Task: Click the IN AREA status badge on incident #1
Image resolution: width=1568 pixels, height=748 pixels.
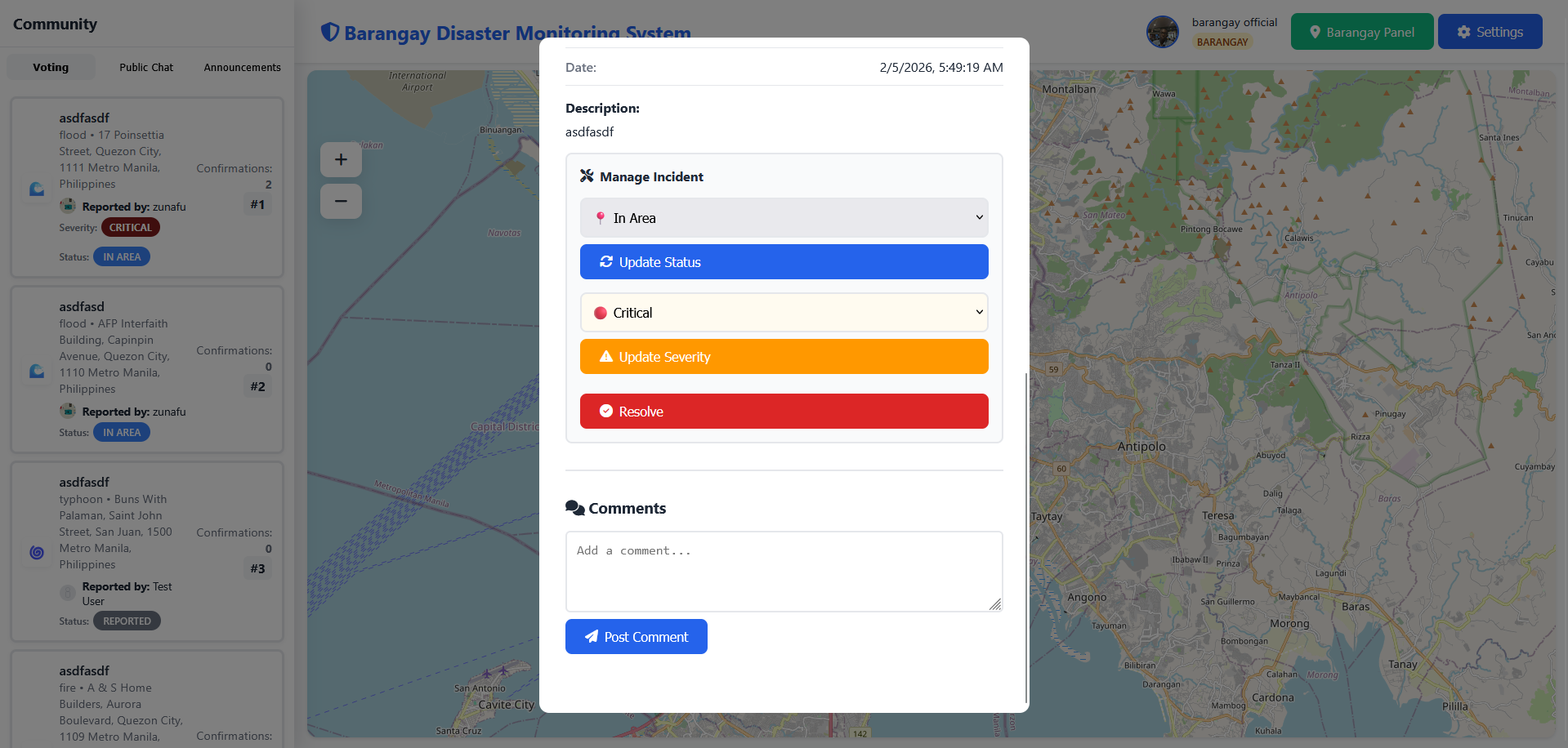Action: tap(122, 256)
